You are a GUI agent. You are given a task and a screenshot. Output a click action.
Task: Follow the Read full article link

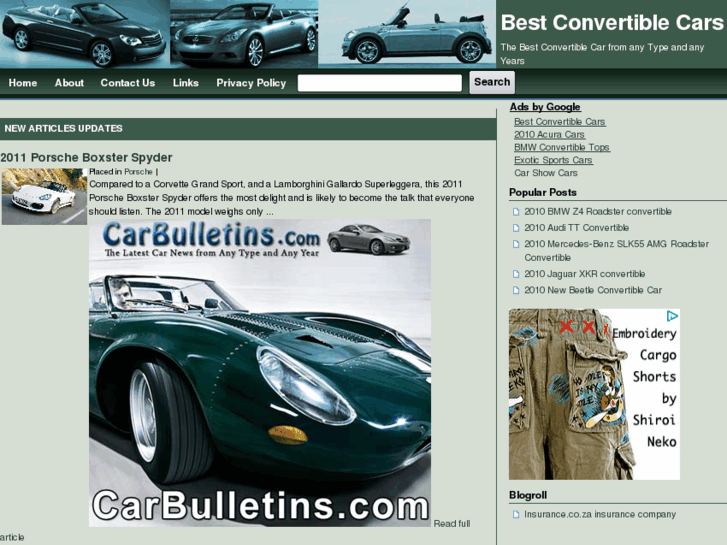(x=452, y=524)
